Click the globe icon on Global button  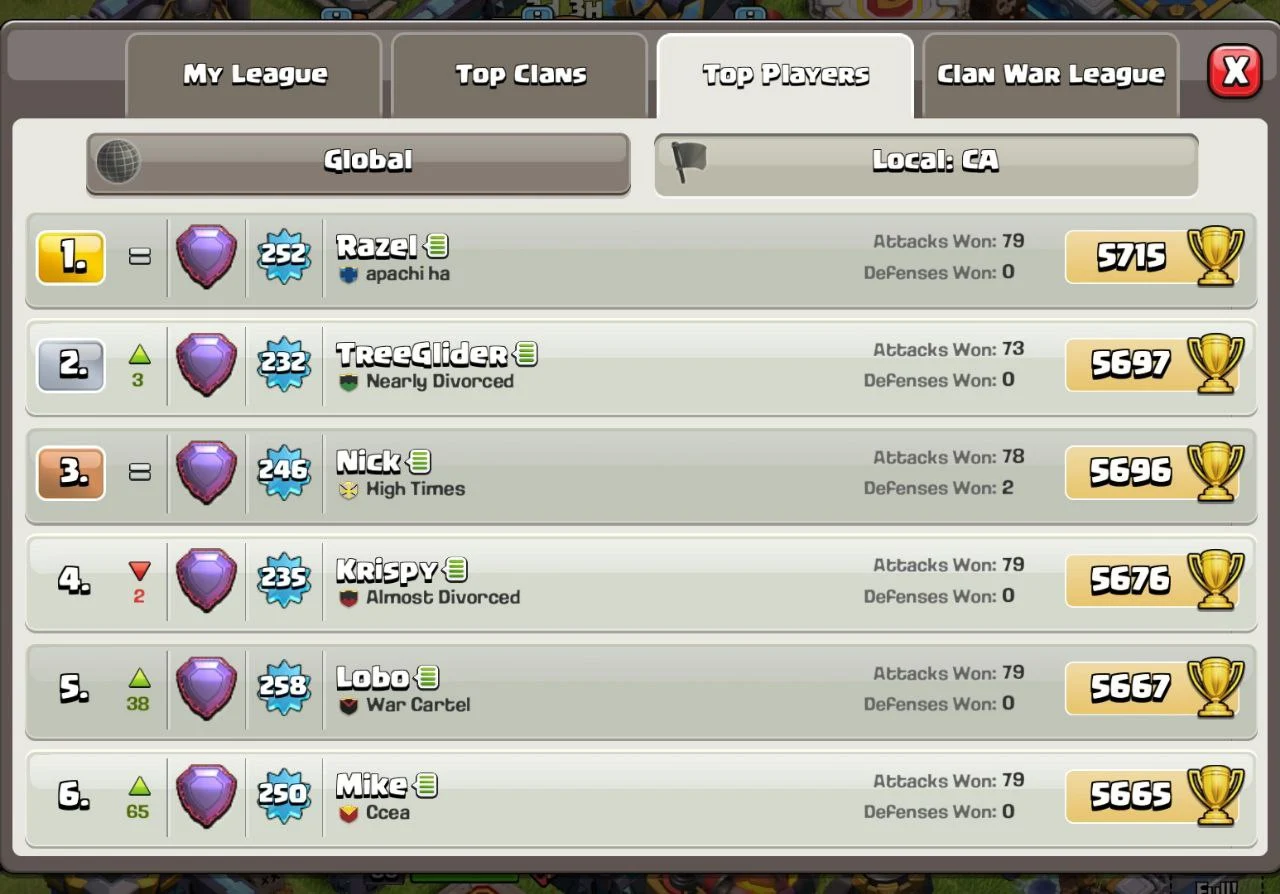[x=118, y=161]
